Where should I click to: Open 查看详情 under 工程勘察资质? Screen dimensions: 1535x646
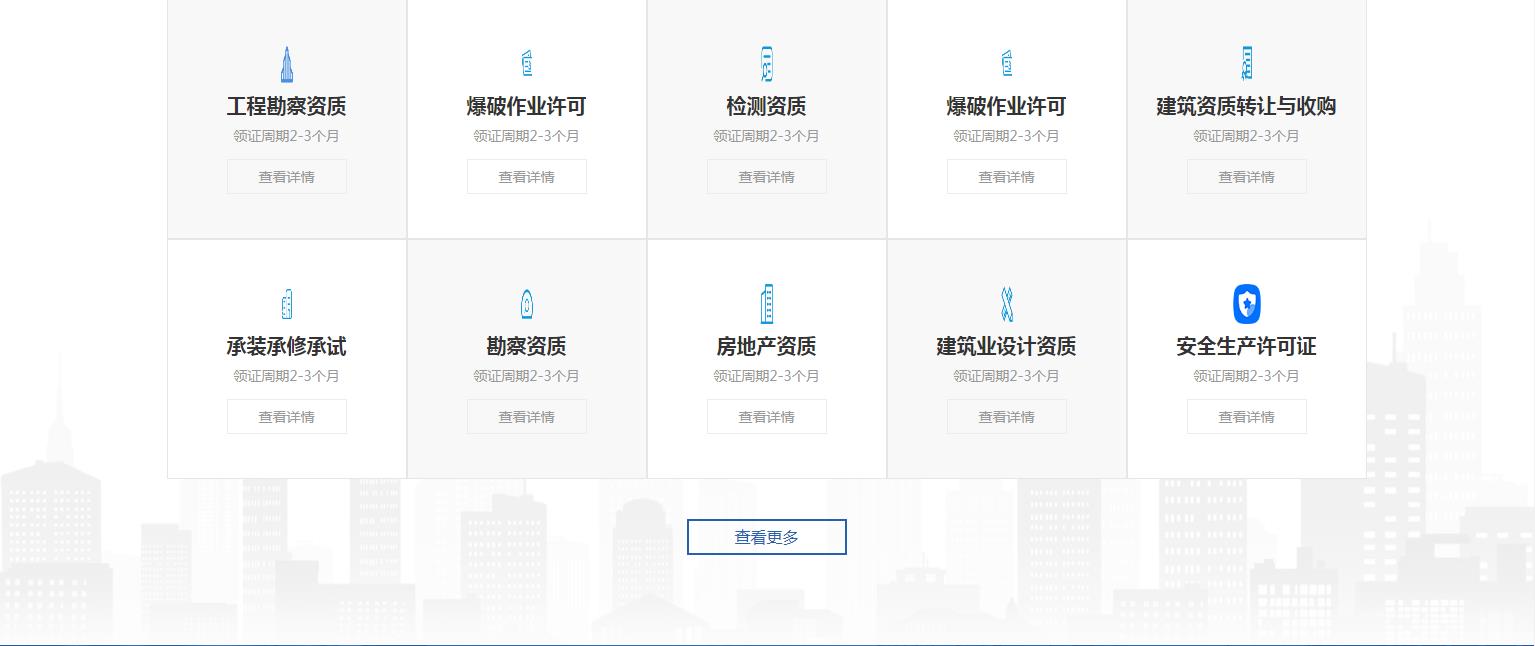coord(287,177)
